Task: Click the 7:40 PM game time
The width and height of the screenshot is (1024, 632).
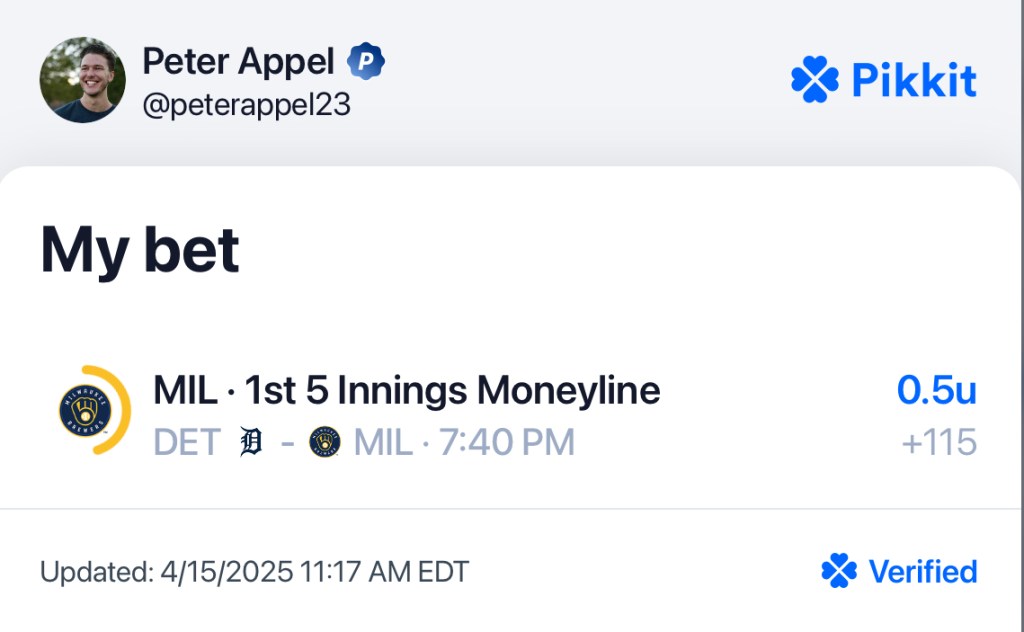Action: (x=507, y=442)
